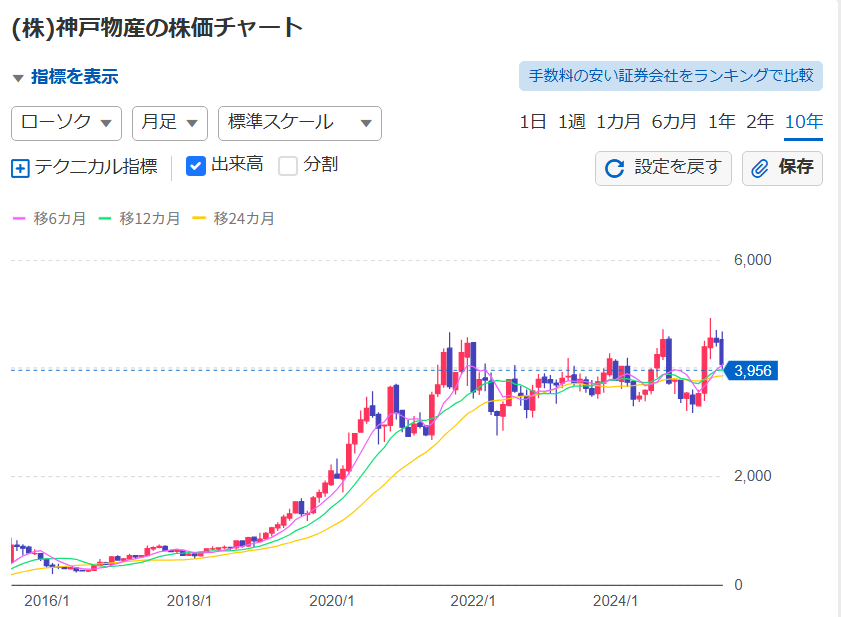The width and height of the screenshot is (841, 617).
Task: Click the paperclip icon on 保存 button
Action: tap(760, 168)
